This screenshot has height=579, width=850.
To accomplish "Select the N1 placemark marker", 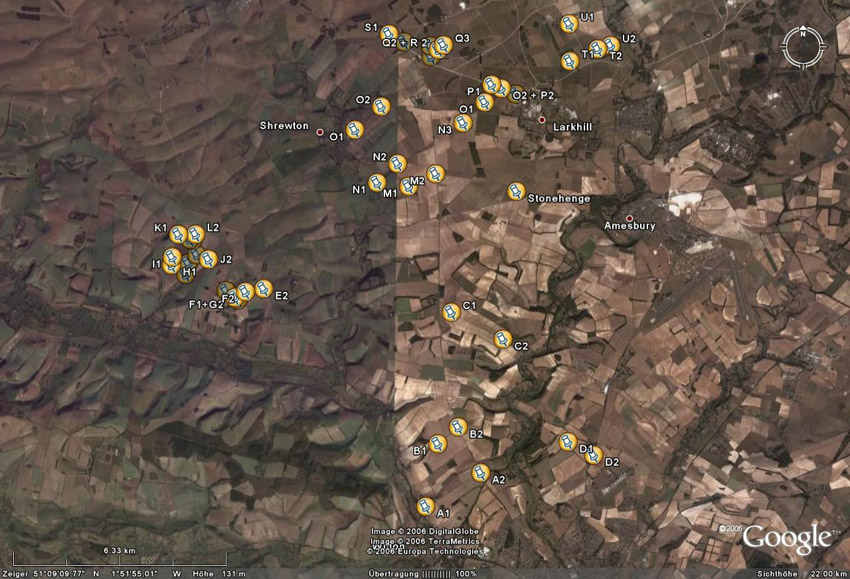I will [377, 182].
